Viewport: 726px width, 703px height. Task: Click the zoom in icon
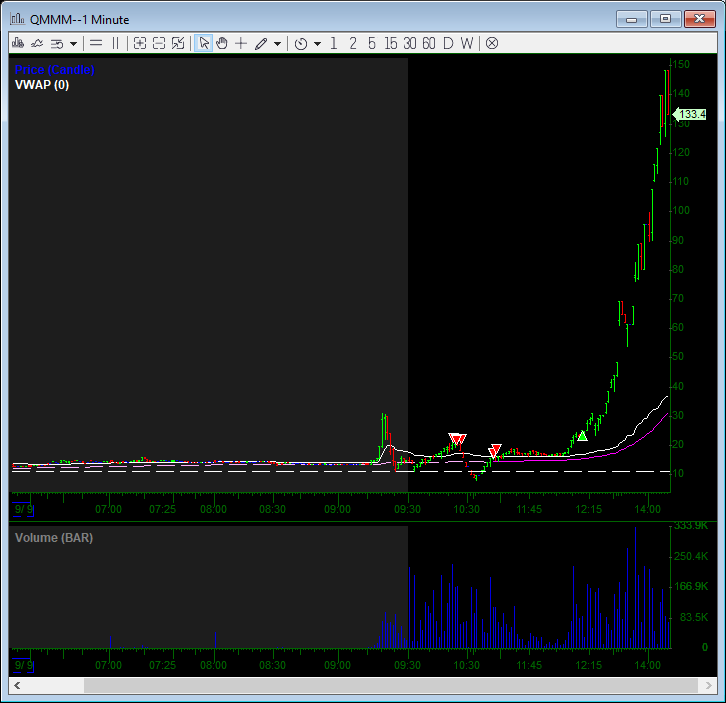click(140, 44)
